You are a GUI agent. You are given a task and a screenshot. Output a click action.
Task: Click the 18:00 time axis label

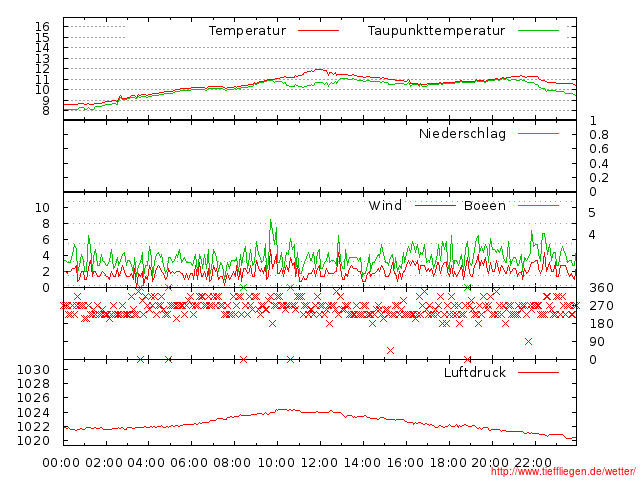click(448, 462)
